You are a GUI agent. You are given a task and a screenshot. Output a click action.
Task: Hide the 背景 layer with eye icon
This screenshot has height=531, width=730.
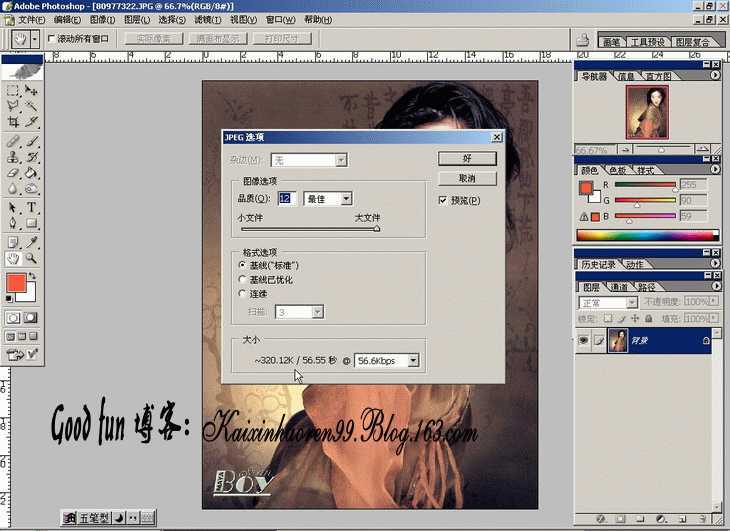(x=583, y=340)
